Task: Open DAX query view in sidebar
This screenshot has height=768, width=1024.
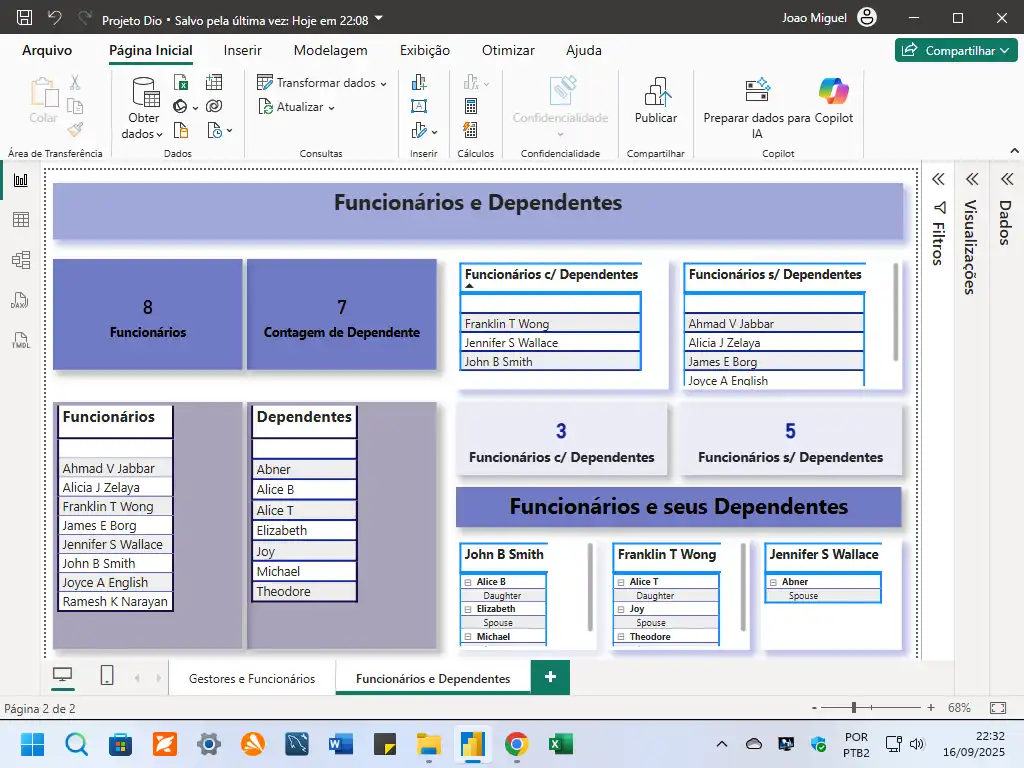Action: [20, 300]
